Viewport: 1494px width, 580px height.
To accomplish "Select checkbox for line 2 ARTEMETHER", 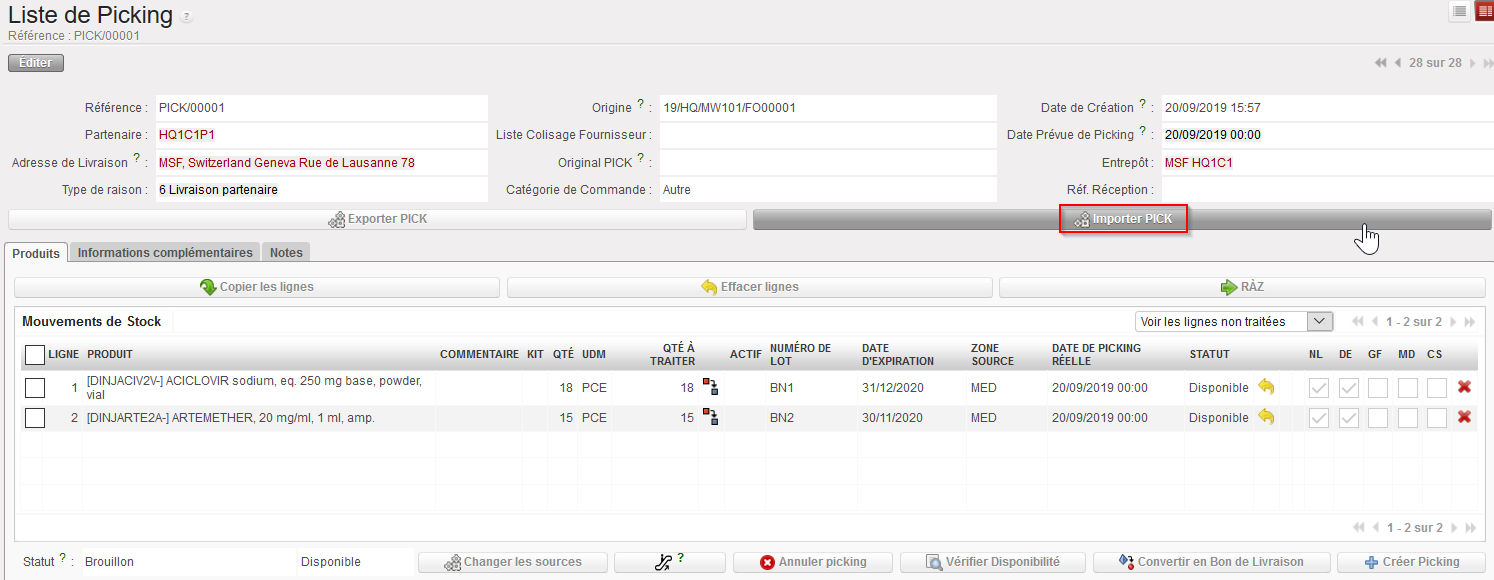I will [34, 417].
